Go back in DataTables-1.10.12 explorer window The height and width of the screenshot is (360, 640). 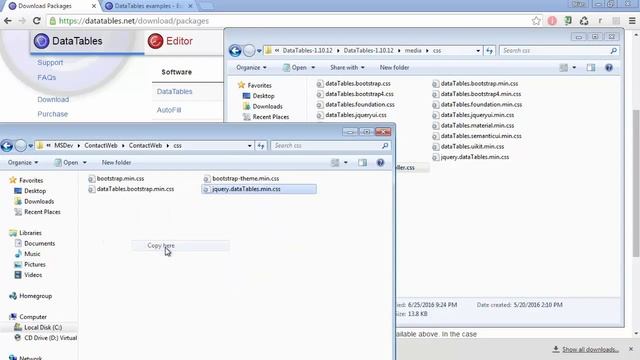pos(235,51)
